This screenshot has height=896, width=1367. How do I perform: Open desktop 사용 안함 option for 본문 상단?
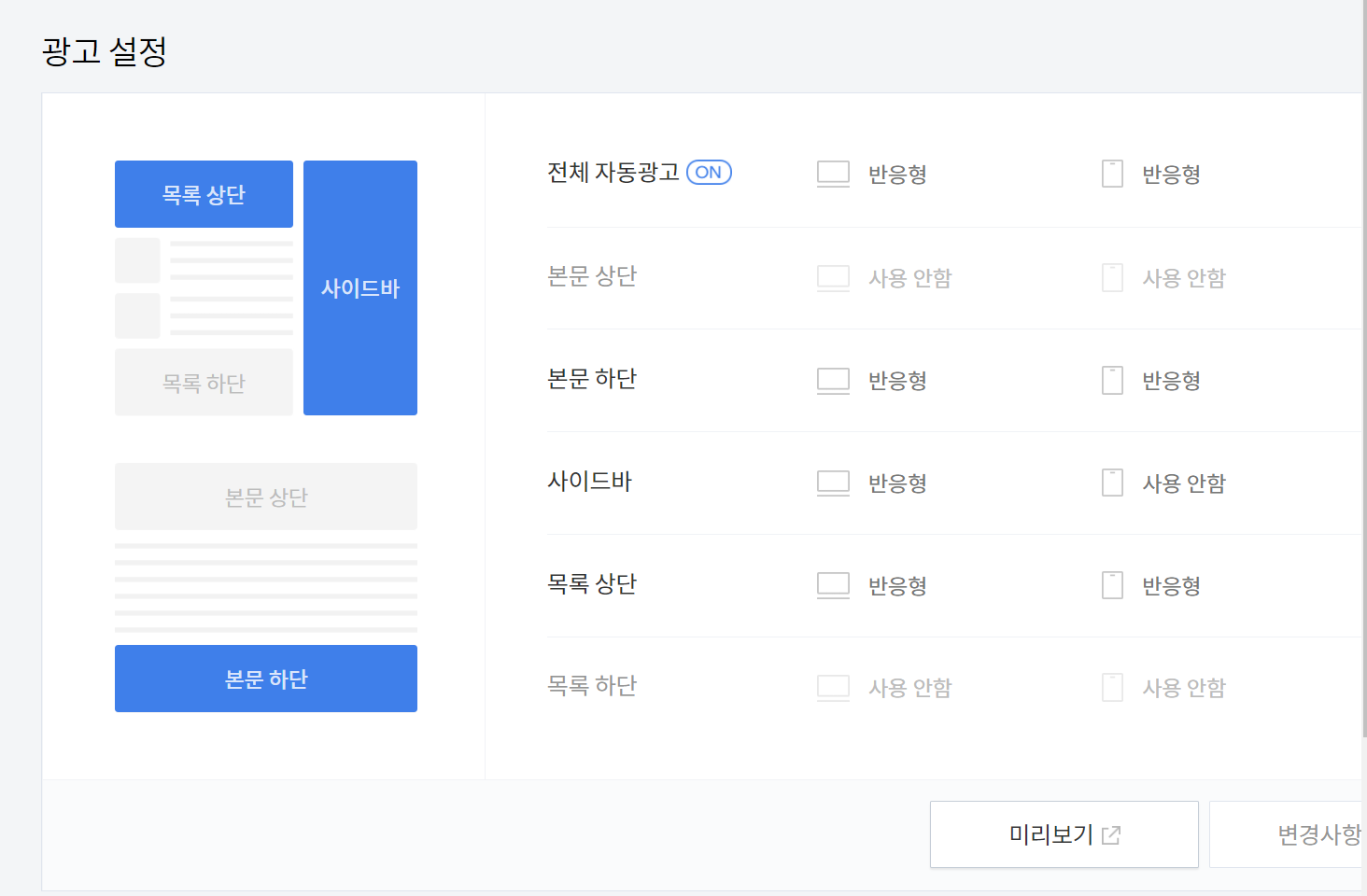click(x=910, y=278)
